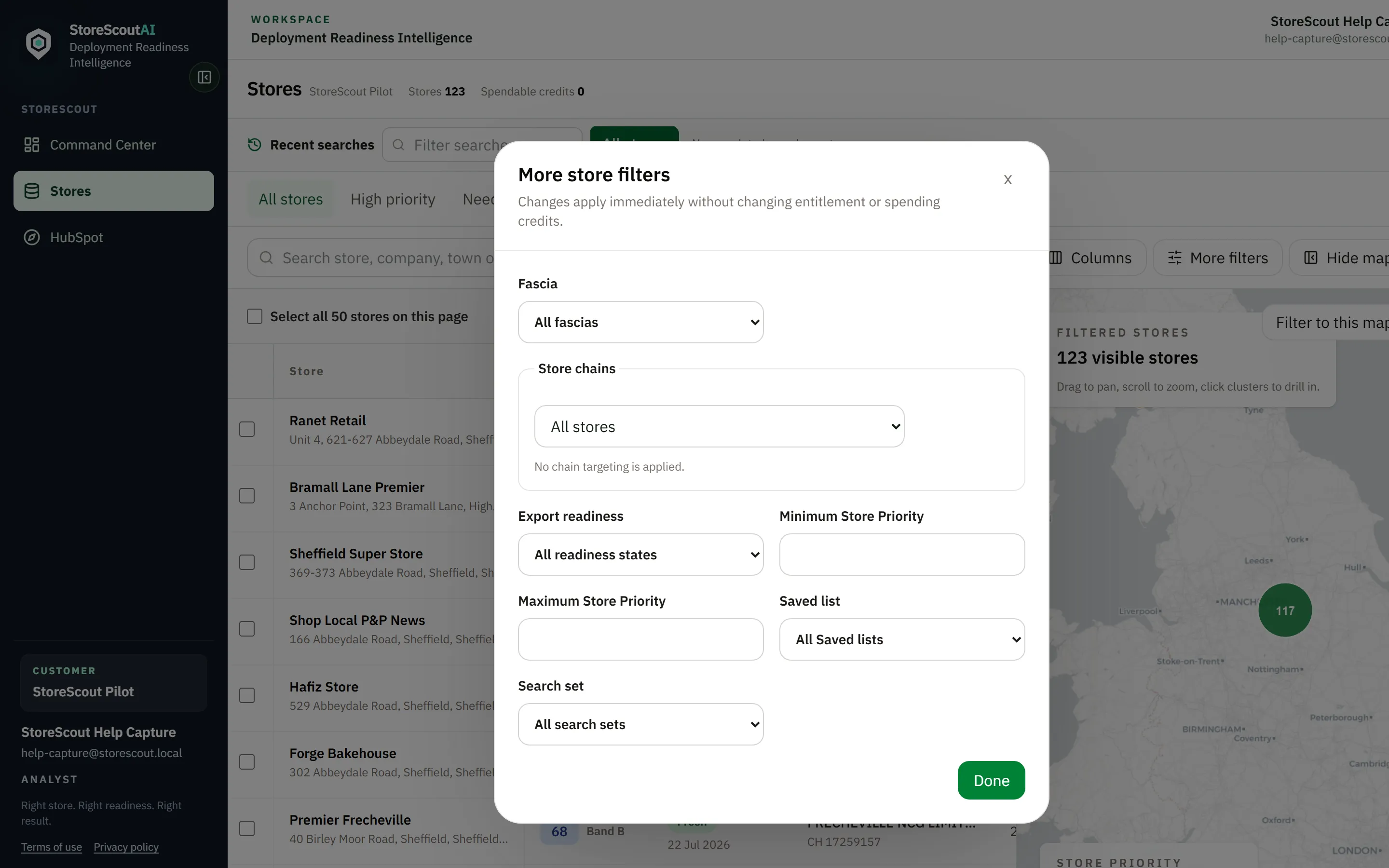Viewport: 1389px width, 868px height.
Task: Open Command Center in sidebar
Action: click(114, 145)
